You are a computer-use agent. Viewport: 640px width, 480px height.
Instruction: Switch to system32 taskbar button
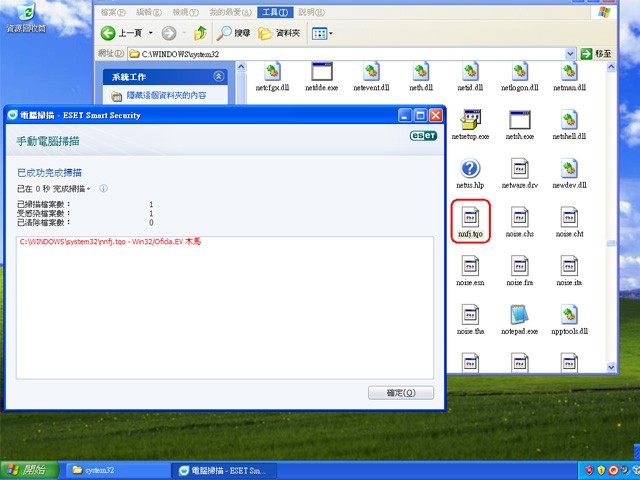coord(116,471)
